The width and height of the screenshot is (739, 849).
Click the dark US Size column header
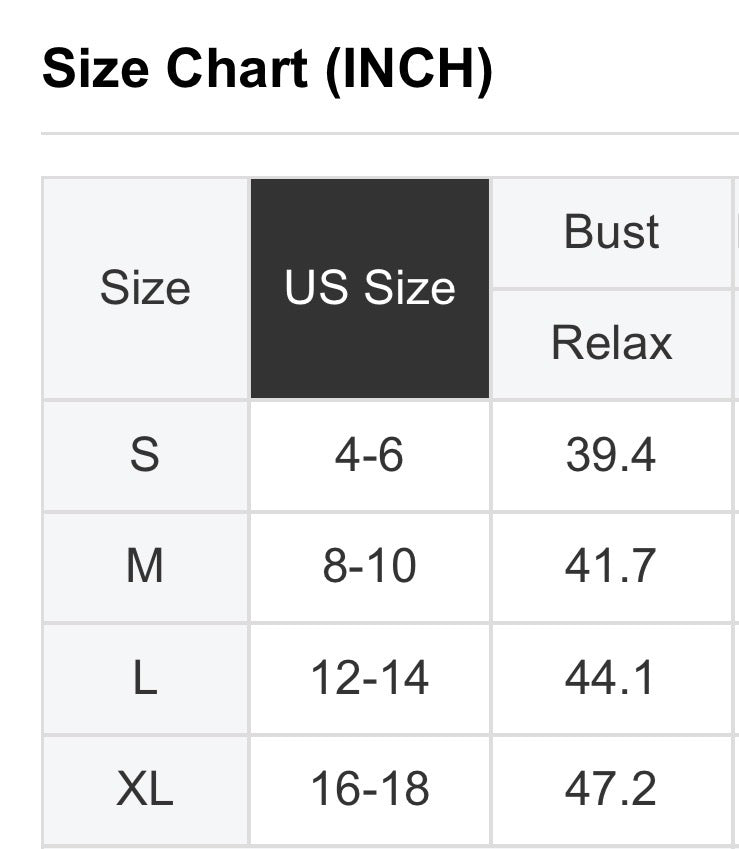pyautogui.click(x=369, y=288)
